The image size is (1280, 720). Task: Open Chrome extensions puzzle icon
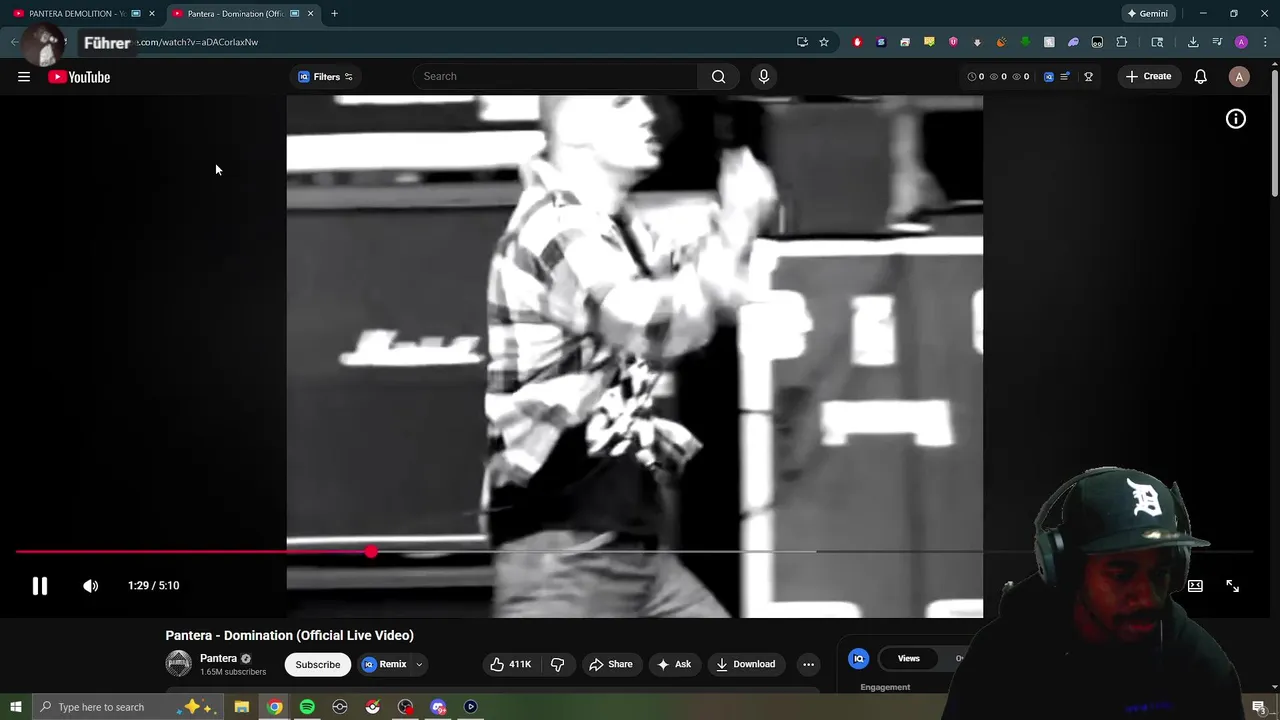pos(1121,42)
